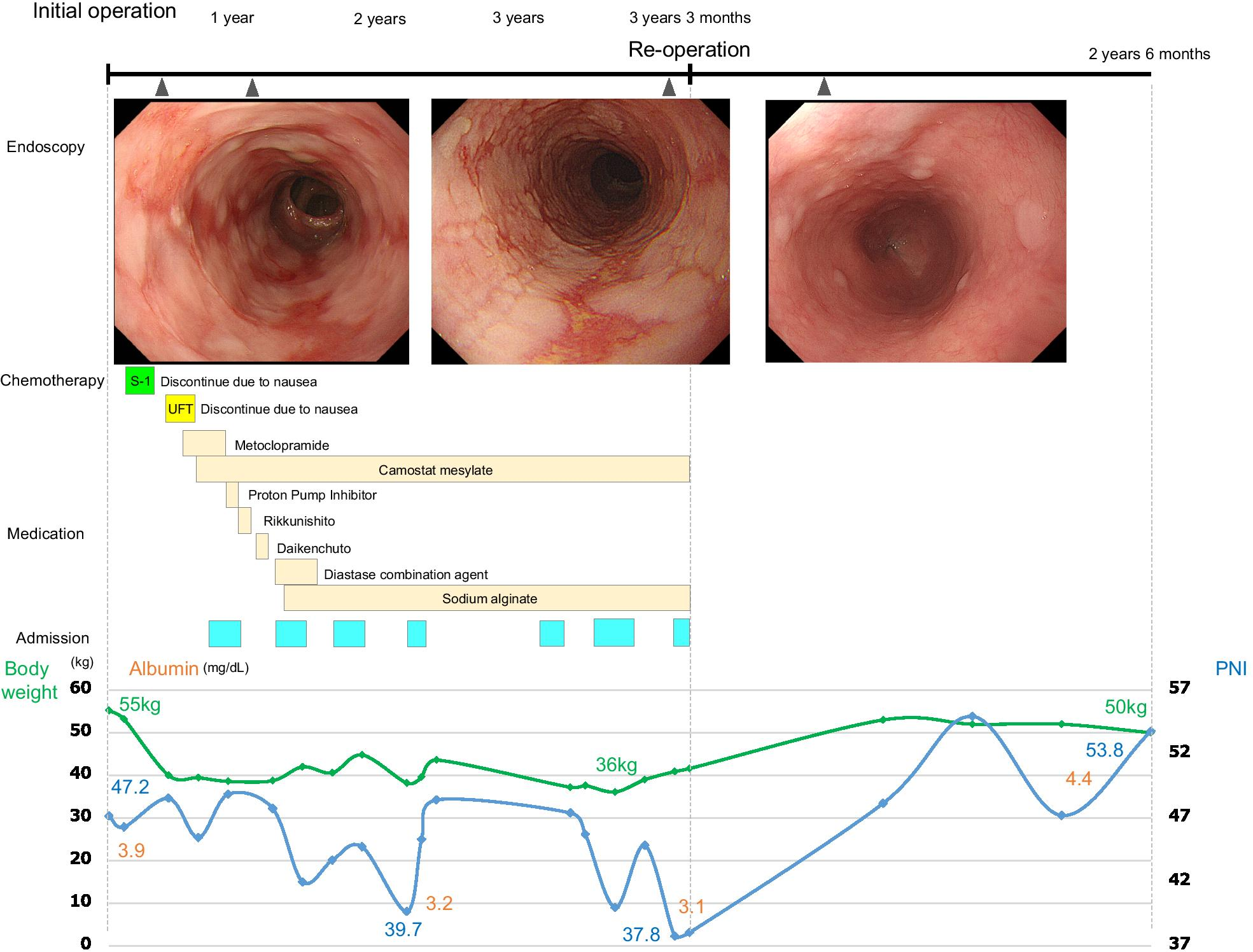This screenshot has height=952, width=1253.
Task: Click the post re-operation endoscopy image
Action: [915, 231]
